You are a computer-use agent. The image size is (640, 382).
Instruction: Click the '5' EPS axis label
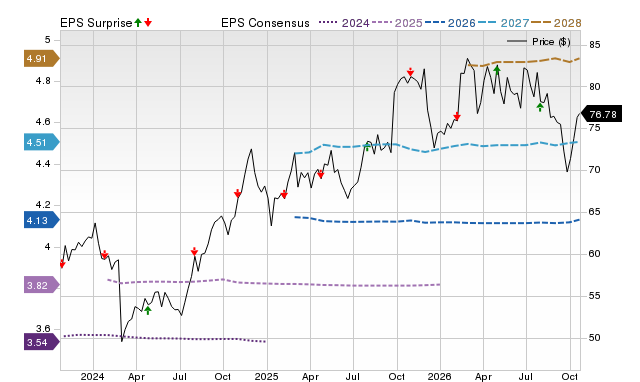(x=48, y=40)
